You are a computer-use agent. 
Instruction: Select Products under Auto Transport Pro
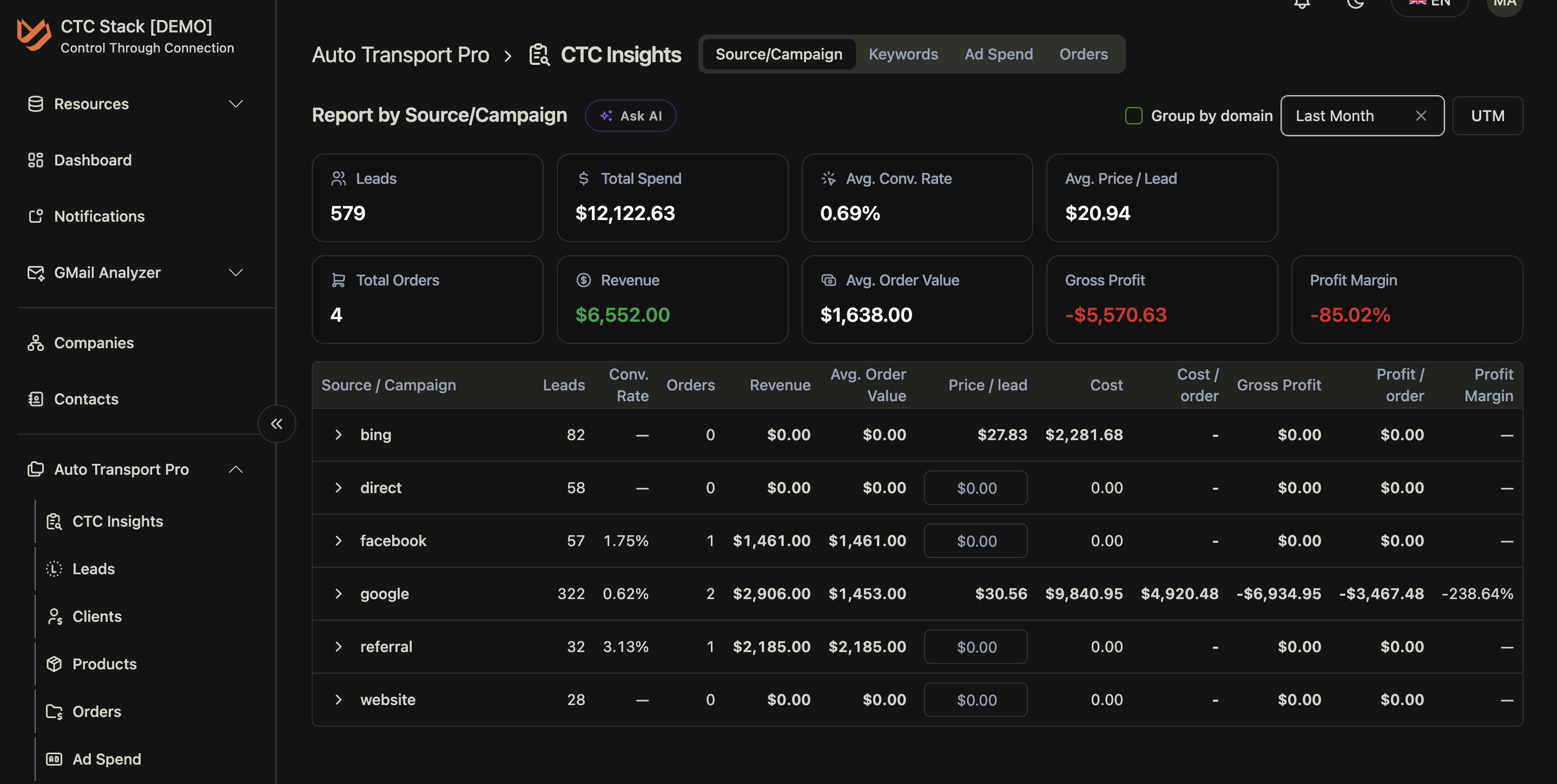[104, 664]
